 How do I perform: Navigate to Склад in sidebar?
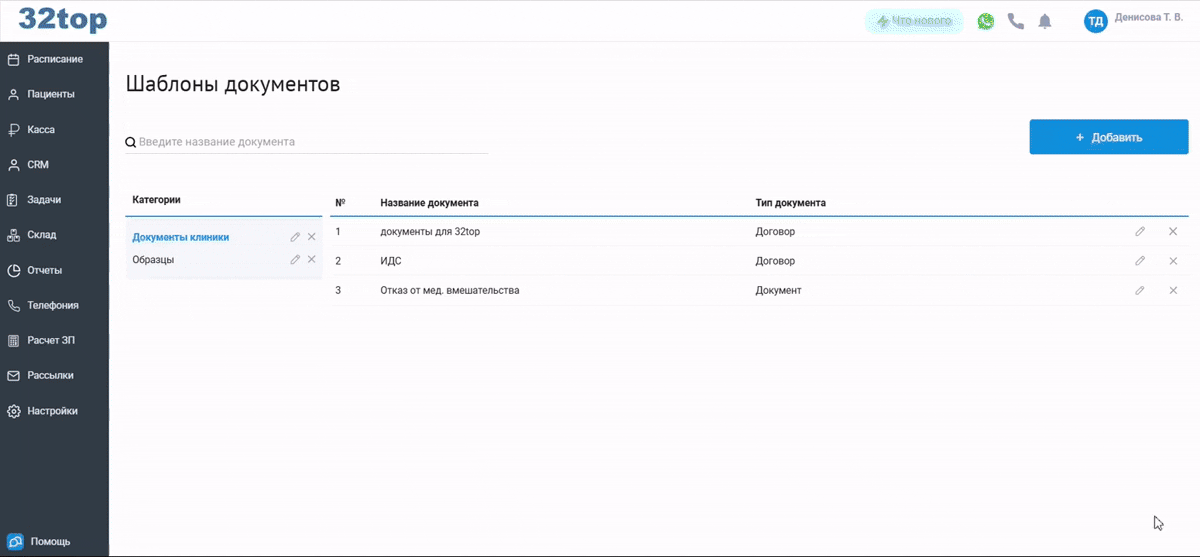click(42, 235)
